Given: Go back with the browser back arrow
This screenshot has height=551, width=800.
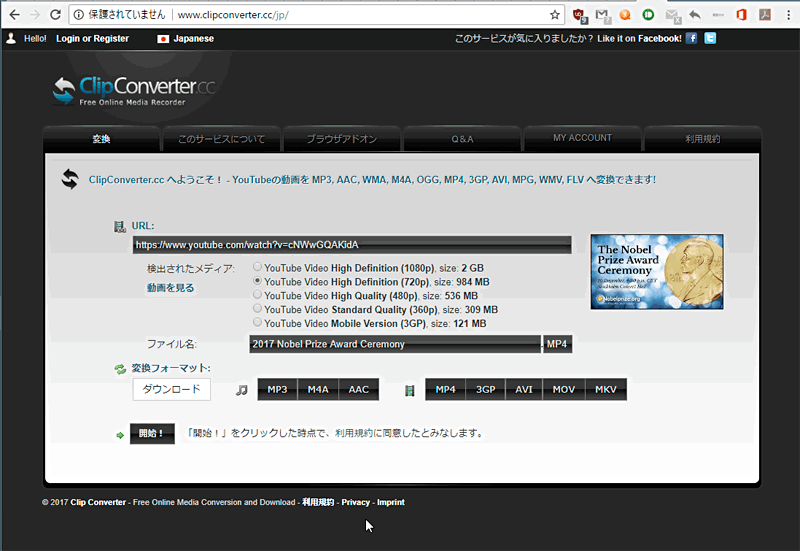Looking at the screenshot, I should pos(14,15).
